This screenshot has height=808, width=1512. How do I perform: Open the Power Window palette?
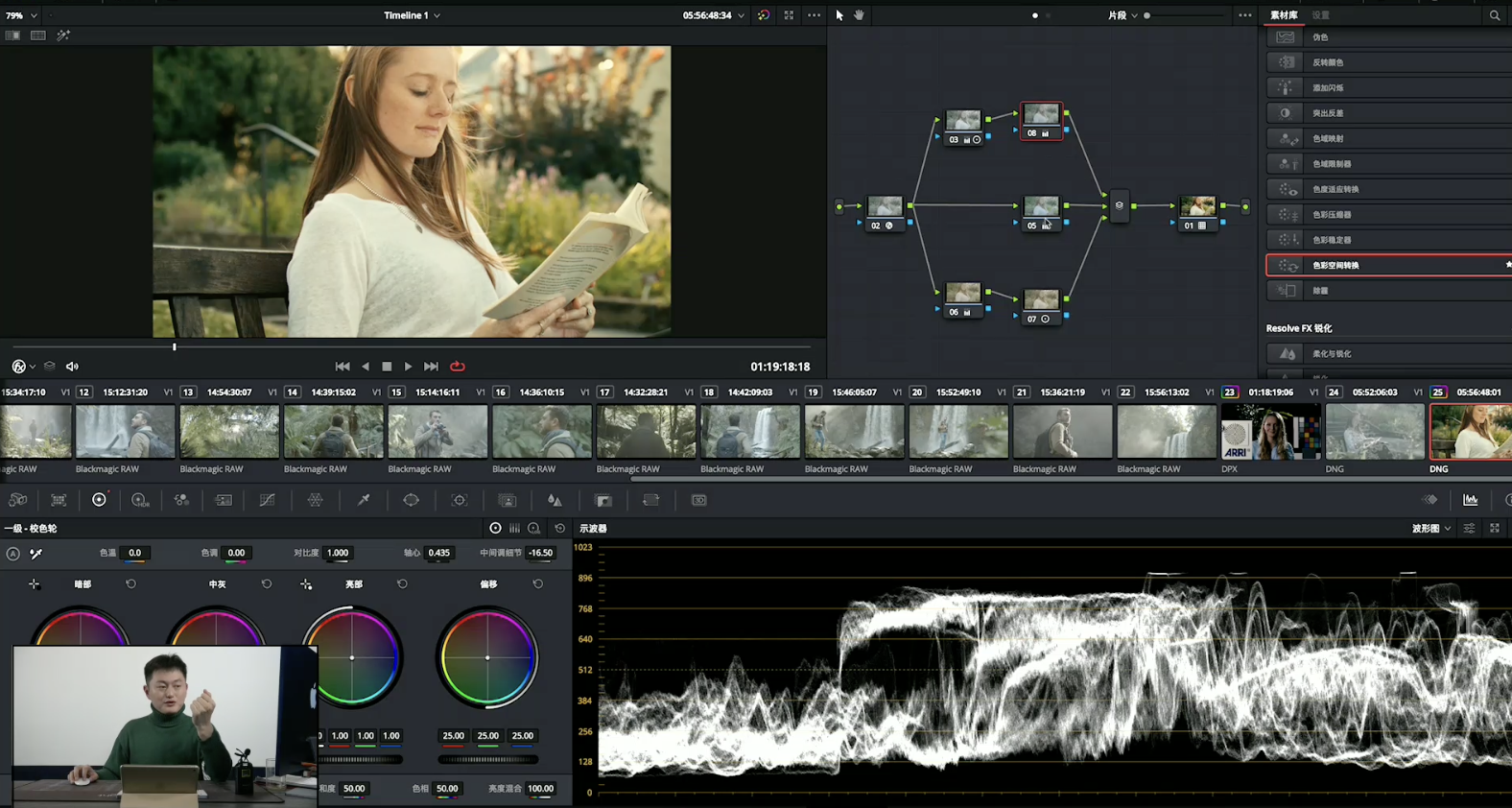point(411,500)
